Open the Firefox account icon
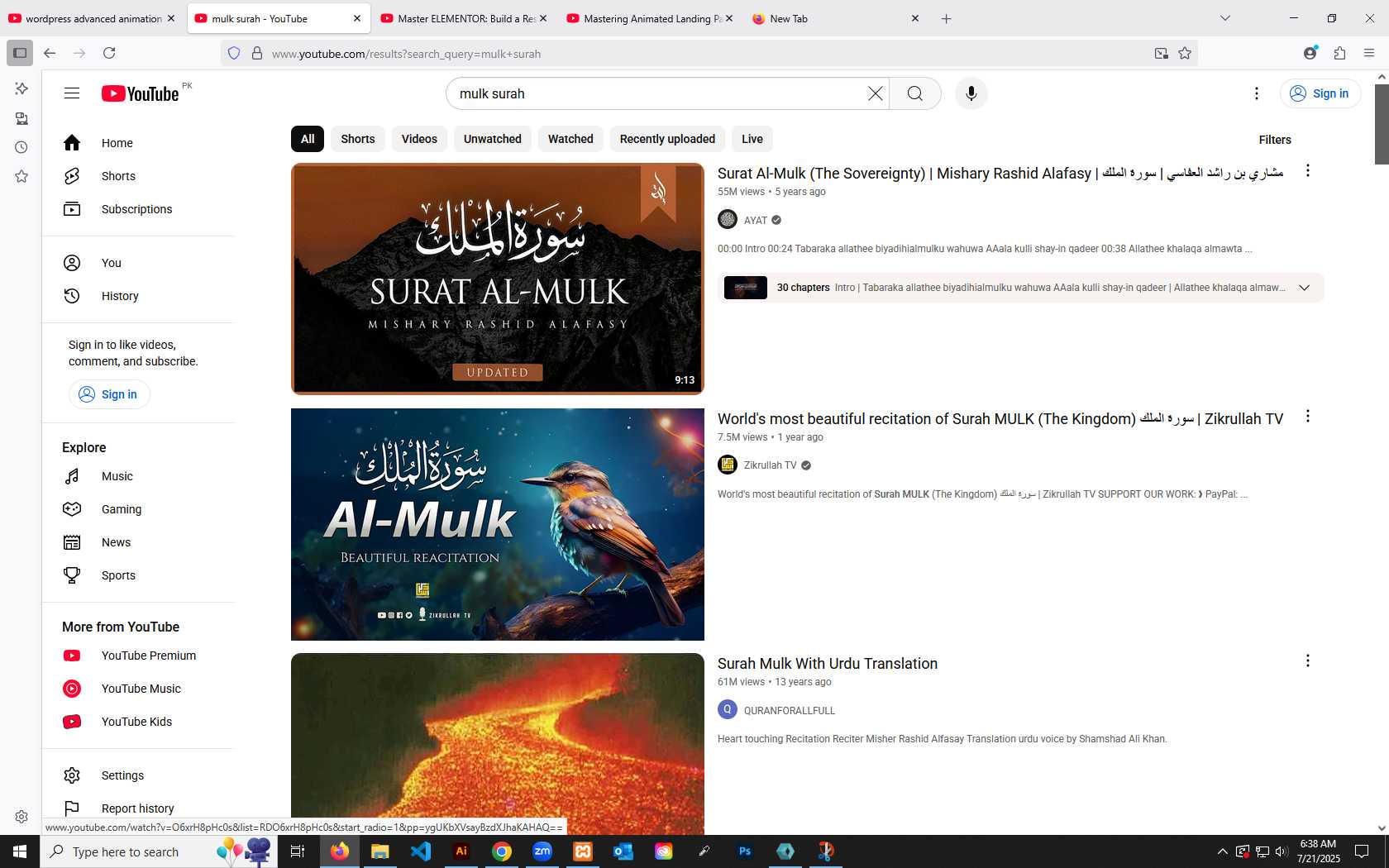The height and width of the screenshot is (868, 1389). [1310, 53]
